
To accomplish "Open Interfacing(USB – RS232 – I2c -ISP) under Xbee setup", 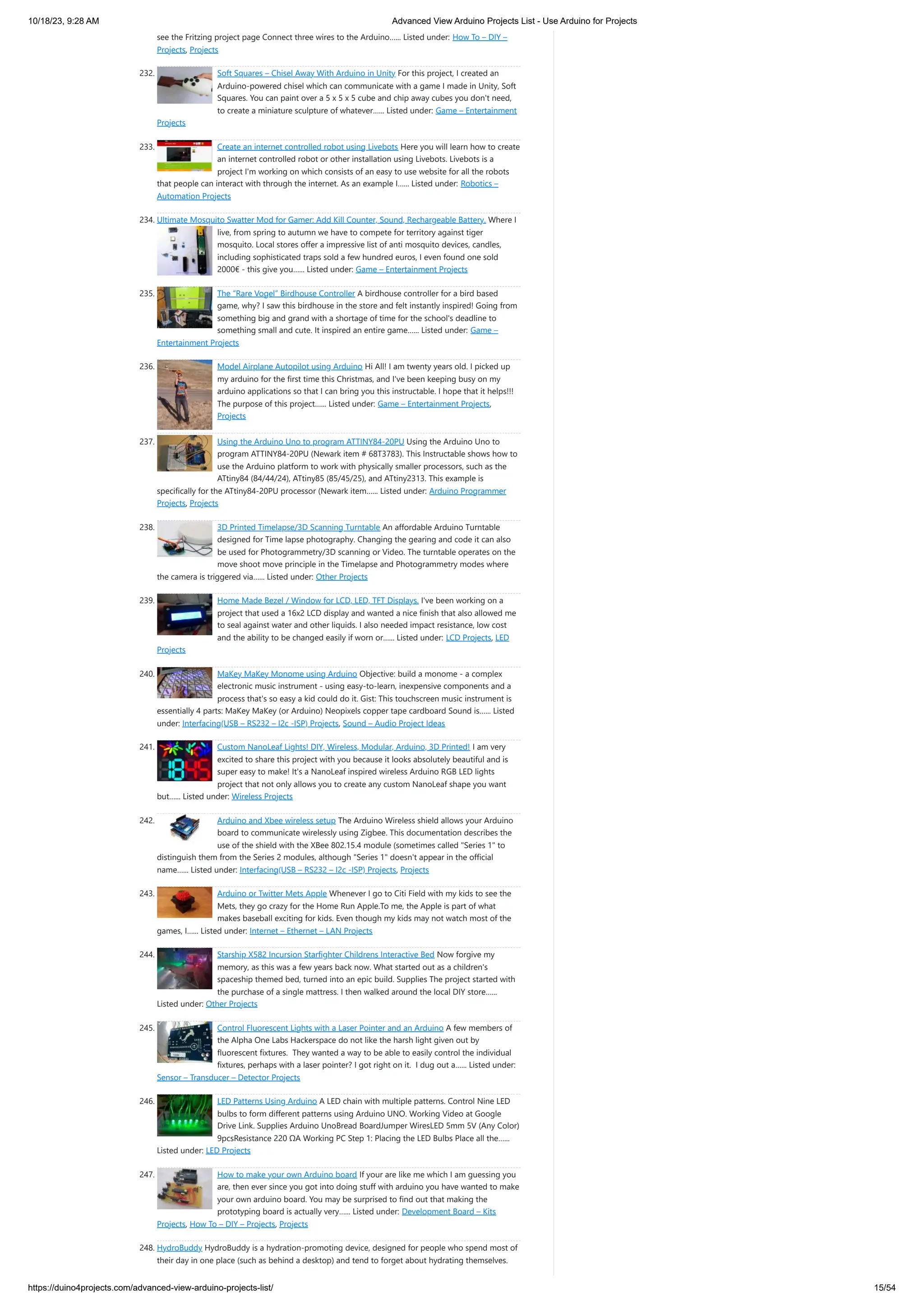I will [x=318, y=870].
